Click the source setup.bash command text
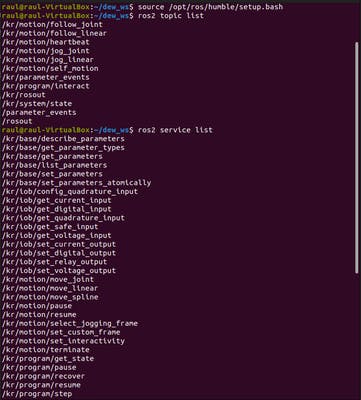The height and width of the screenshot is (400, 361). click(210, 7)
